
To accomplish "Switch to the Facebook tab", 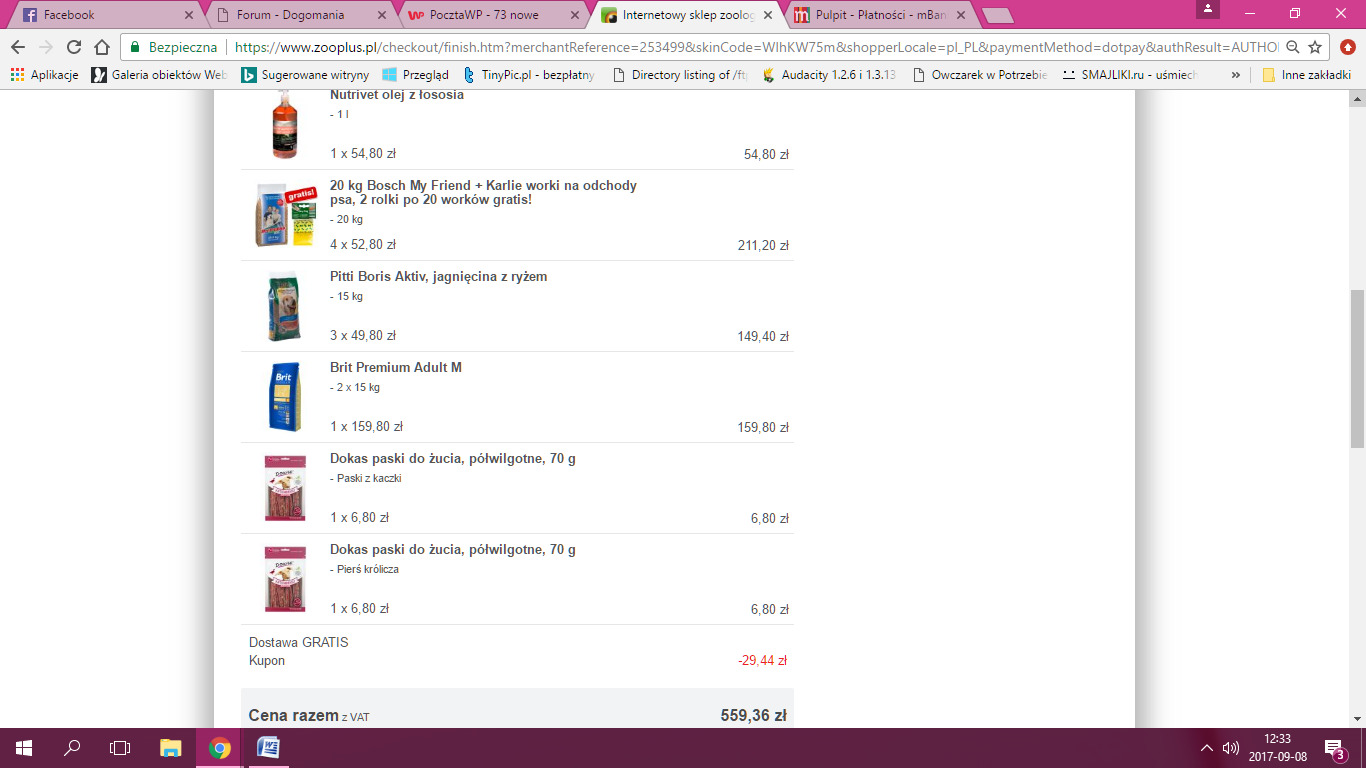I will pyautogui.click(x=105, y=15).
